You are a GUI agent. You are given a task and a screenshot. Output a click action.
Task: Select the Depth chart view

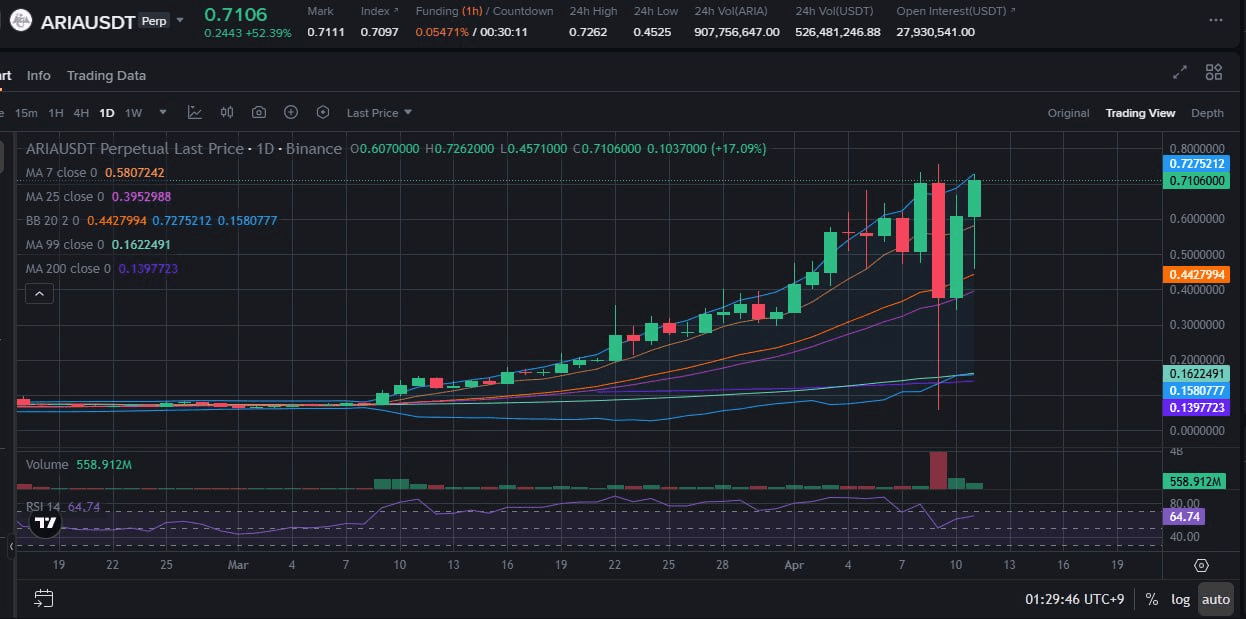pos(1207,113)
